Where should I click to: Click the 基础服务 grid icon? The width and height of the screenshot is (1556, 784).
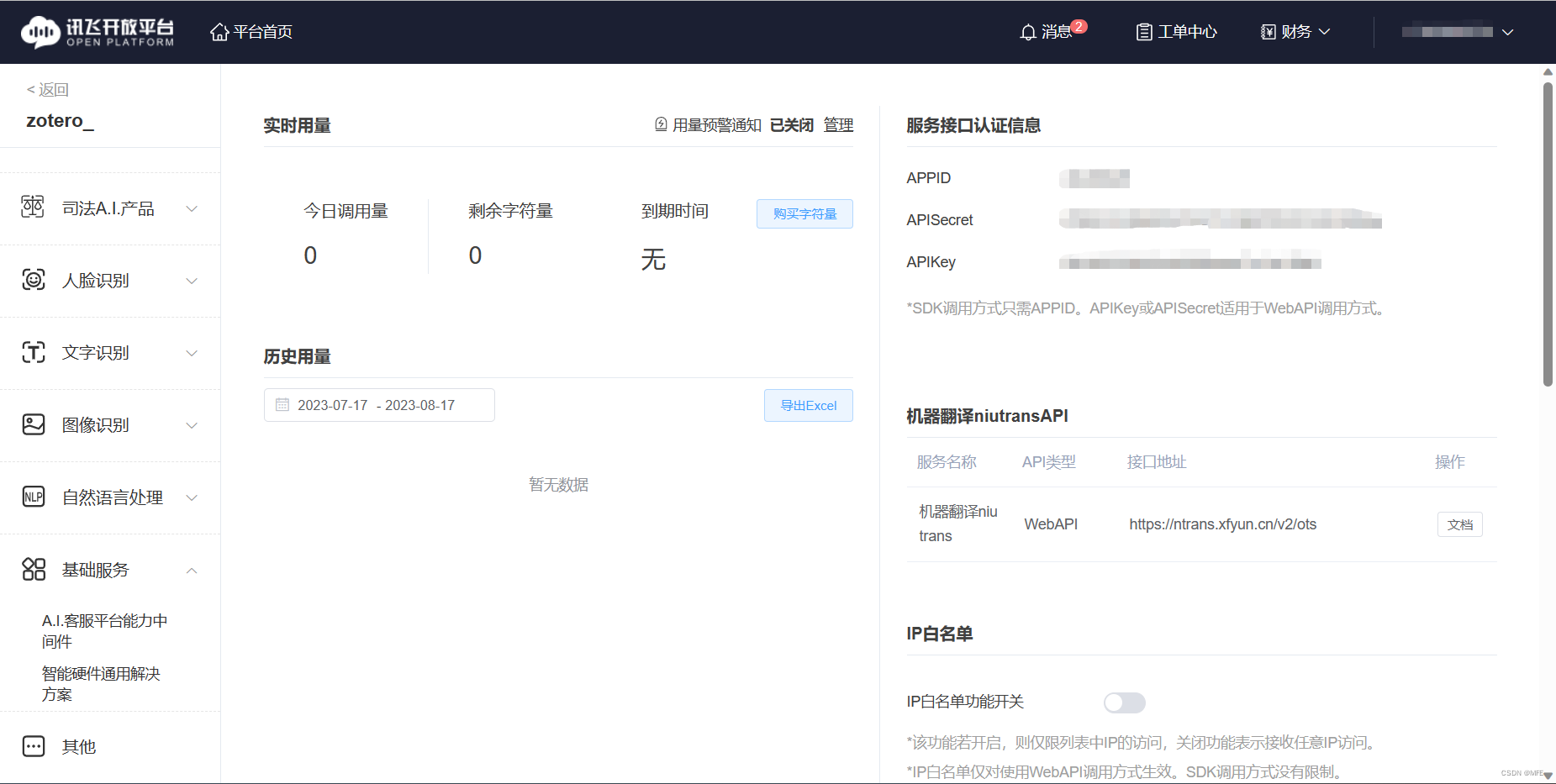pyautogui.click(x=34, y=569)
